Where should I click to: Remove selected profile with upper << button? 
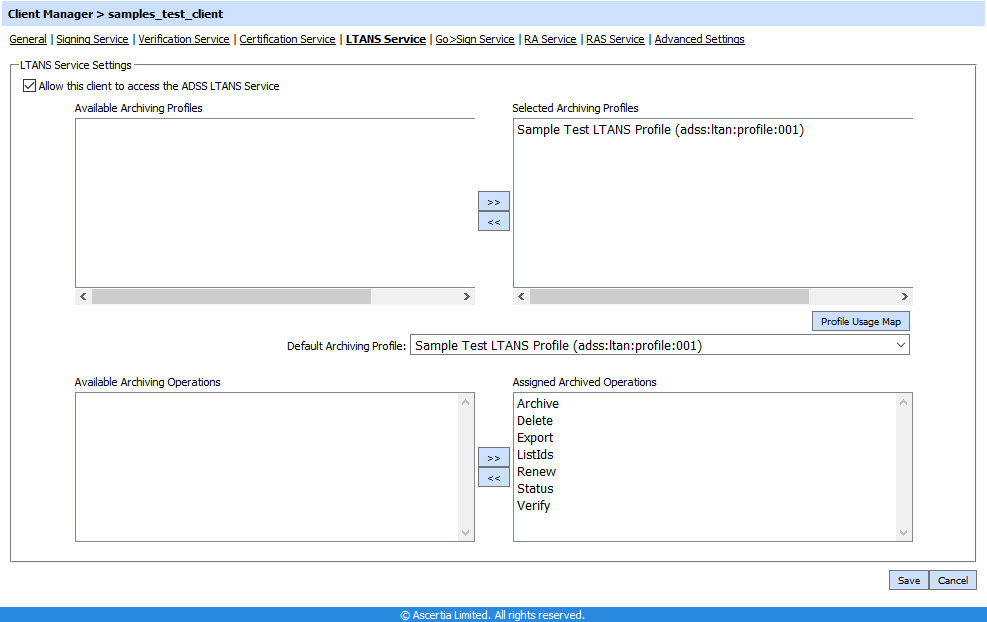click(493, 221)
